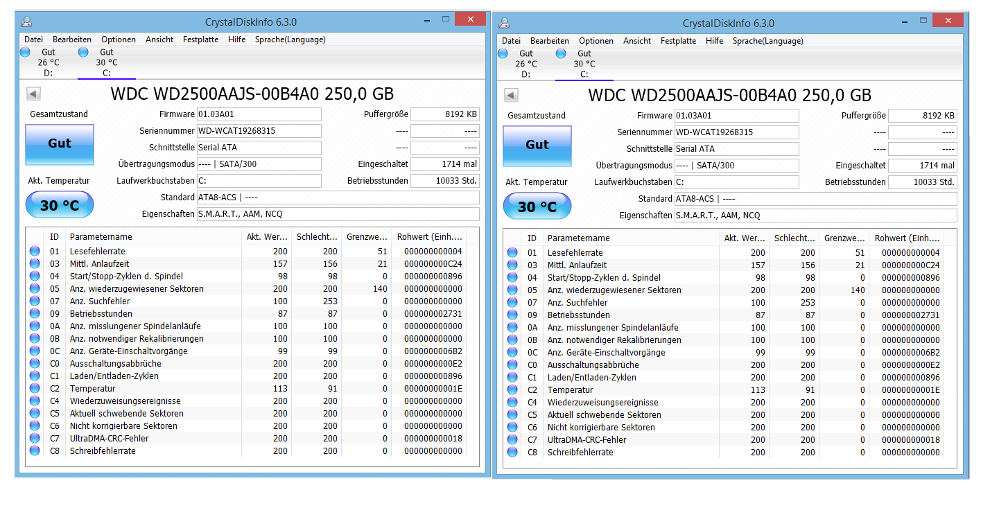Click Start/Stopp-Zyklen status orb in right window
The height and width of the screenshot is (517, 999).
(x=512, y=277)
